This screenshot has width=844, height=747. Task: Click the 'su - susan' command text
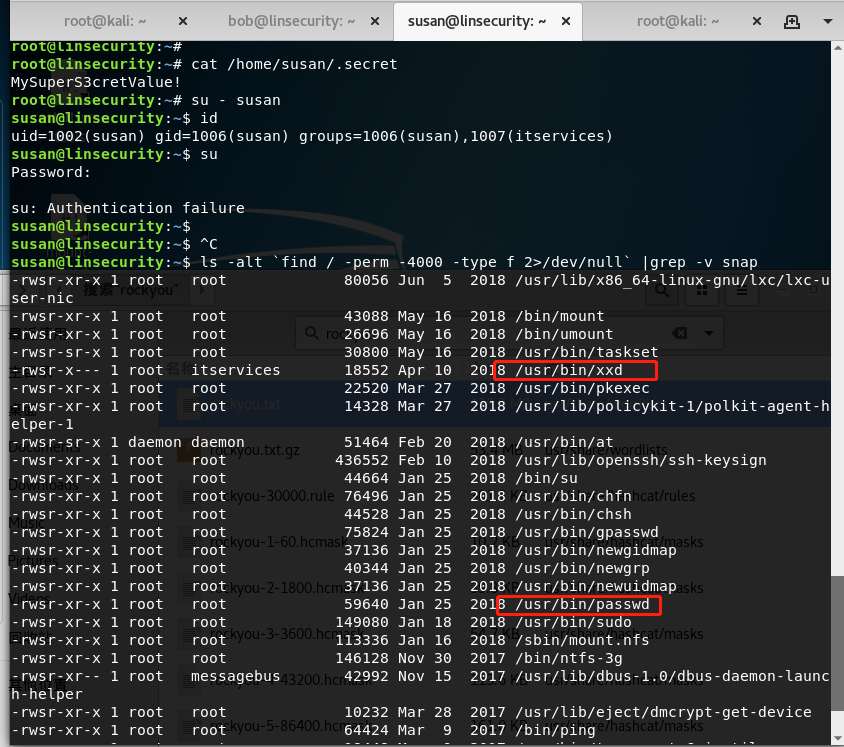click(x=236, y=100)
